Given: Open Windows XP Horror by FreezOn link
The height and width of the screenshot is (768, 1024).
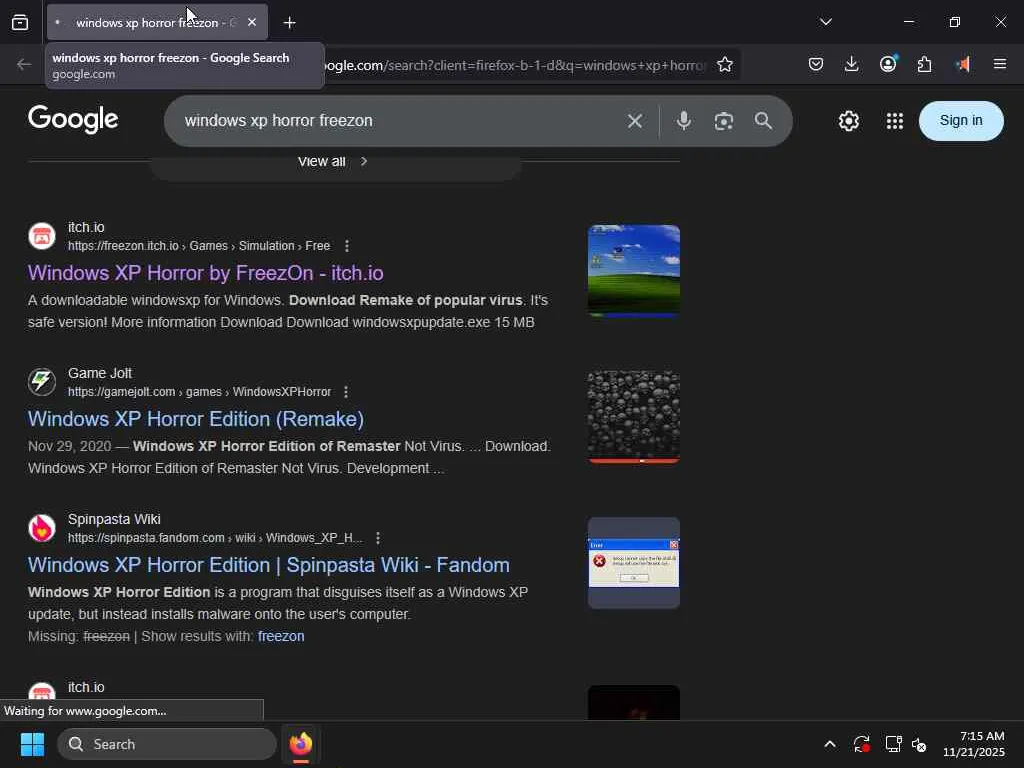Looking at the screenshot, I should pyautogui.click(x=206, y=273).
